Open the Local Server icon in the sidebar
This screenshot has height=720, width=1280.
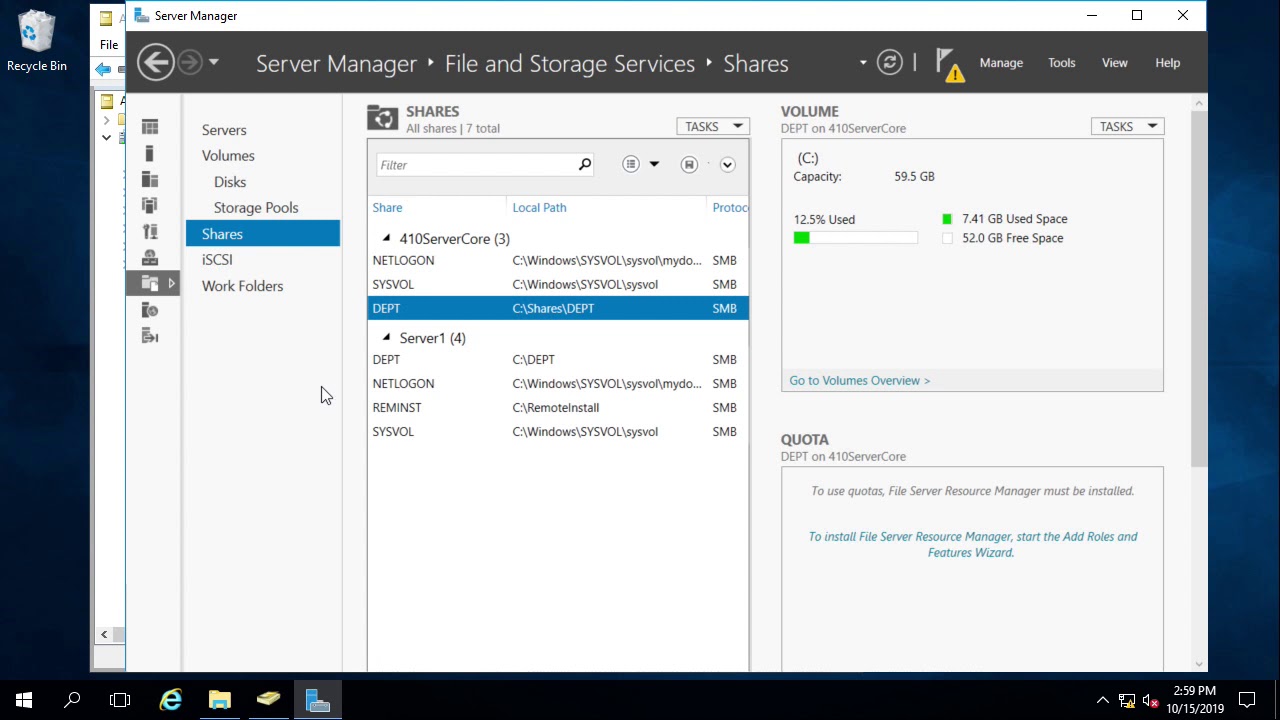coord(150,153)
